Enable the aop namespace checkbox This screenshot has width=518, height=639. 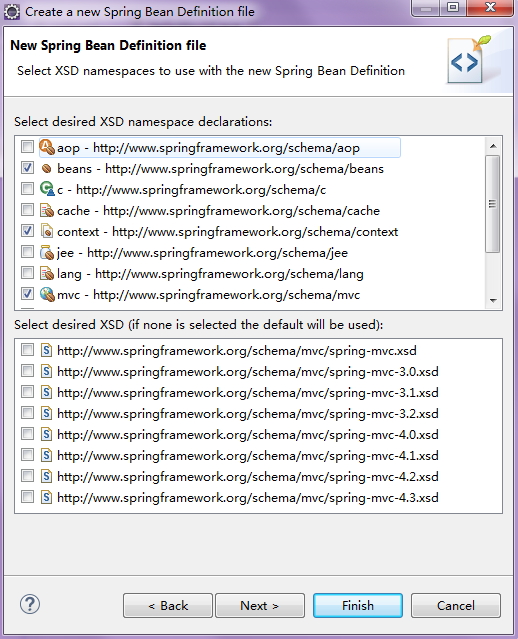point(27,146)
